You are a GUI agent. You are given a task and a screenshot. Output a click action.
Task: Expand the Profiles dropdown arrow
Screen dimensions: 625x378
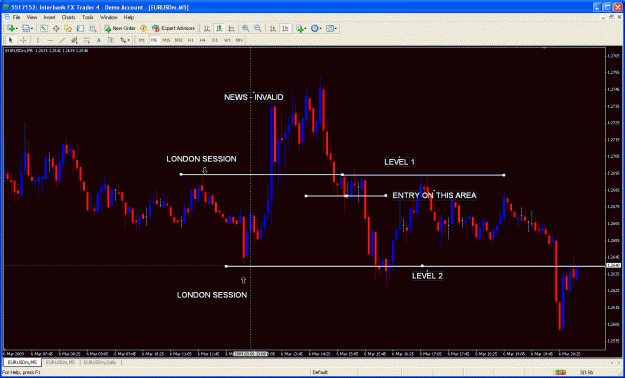(32, 29)
